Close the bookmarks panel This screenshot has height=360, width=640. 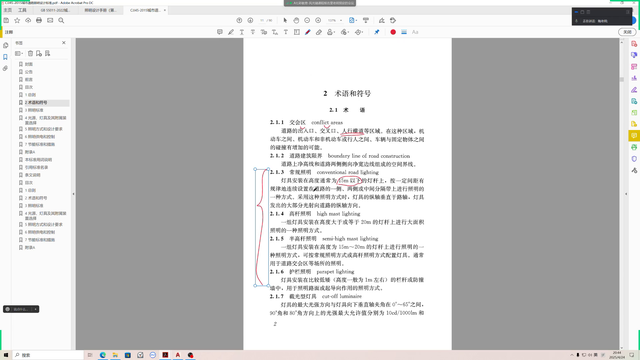(x=64, y=42)
